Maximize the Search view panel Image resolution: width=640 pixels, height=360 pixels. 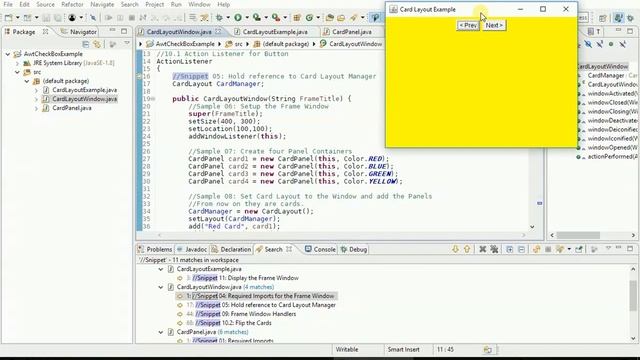pyautogui.click(x=630, y=248)
